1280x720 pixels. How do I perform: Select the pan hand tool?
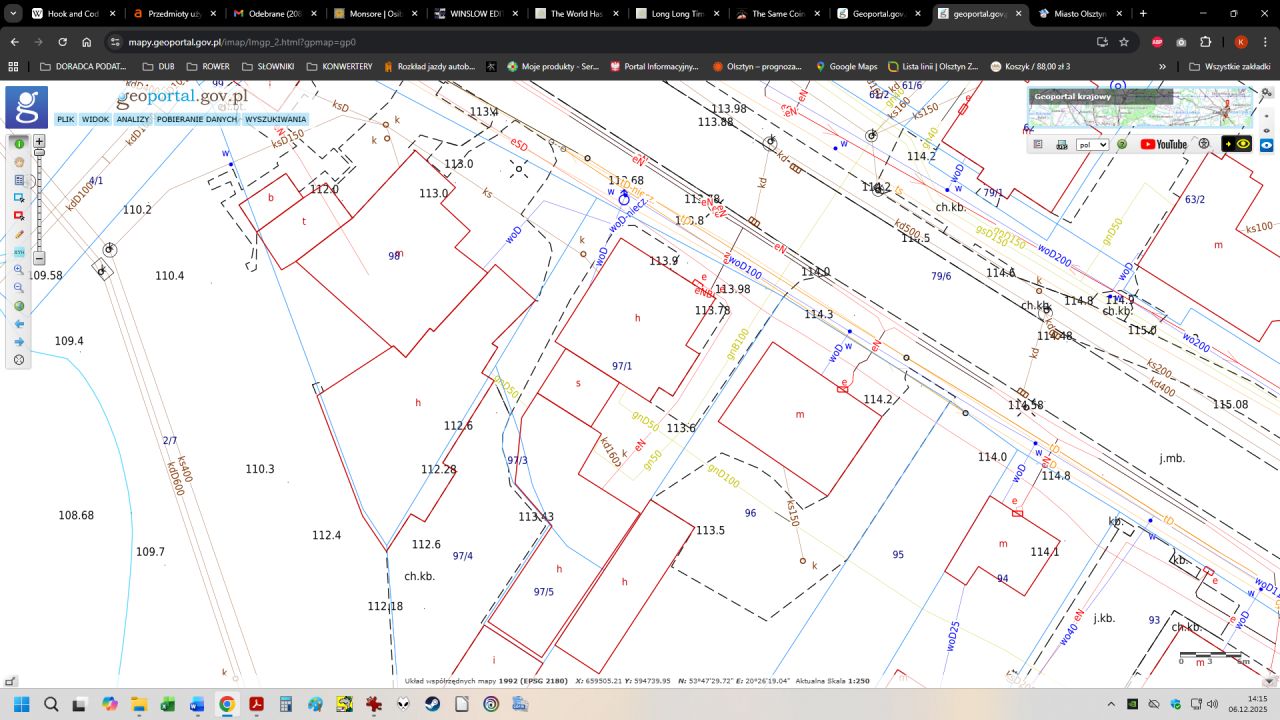pyautogui.click(x=19, y=162)
